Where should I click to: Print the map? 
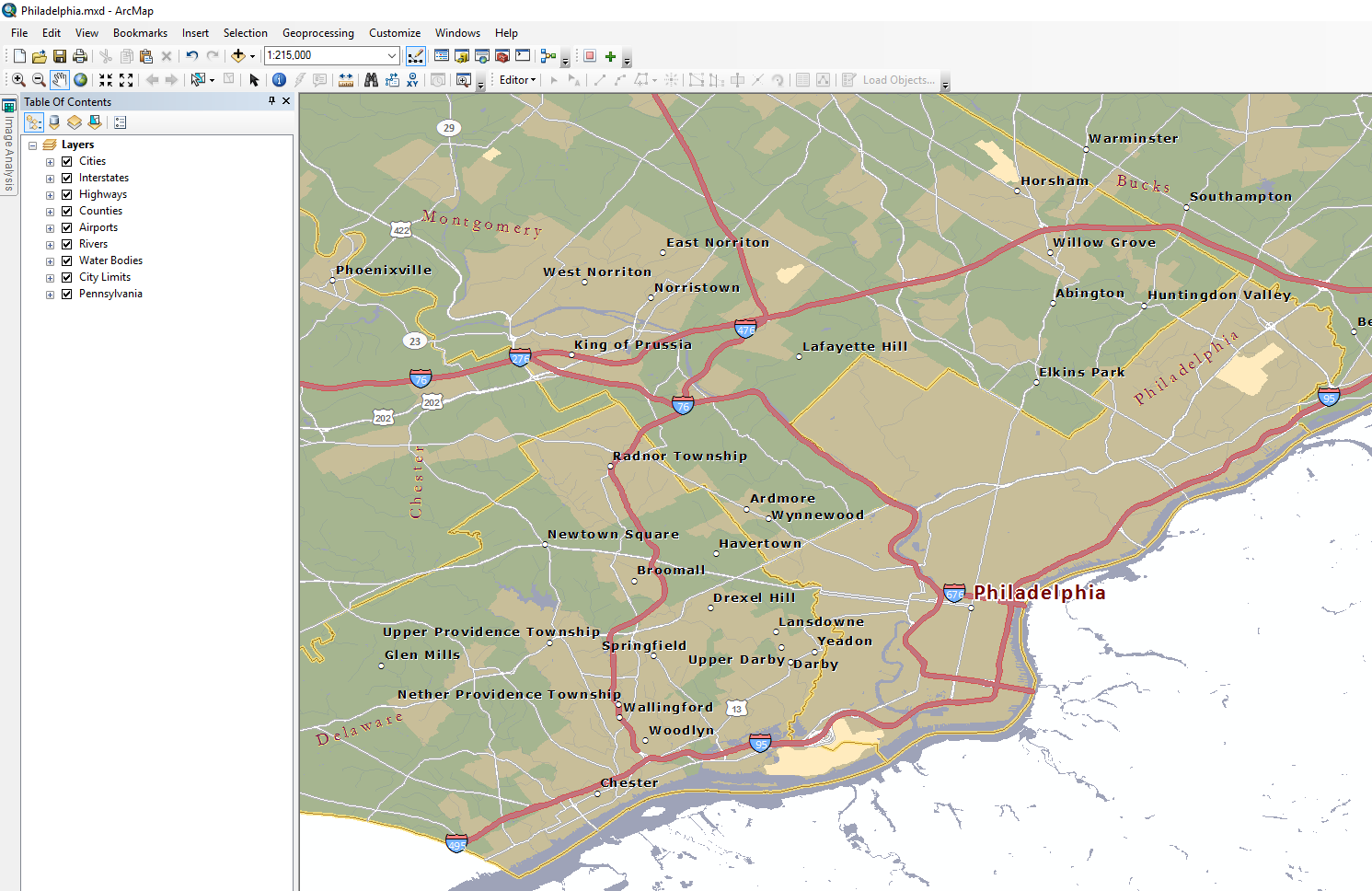(x=80, y=56)
